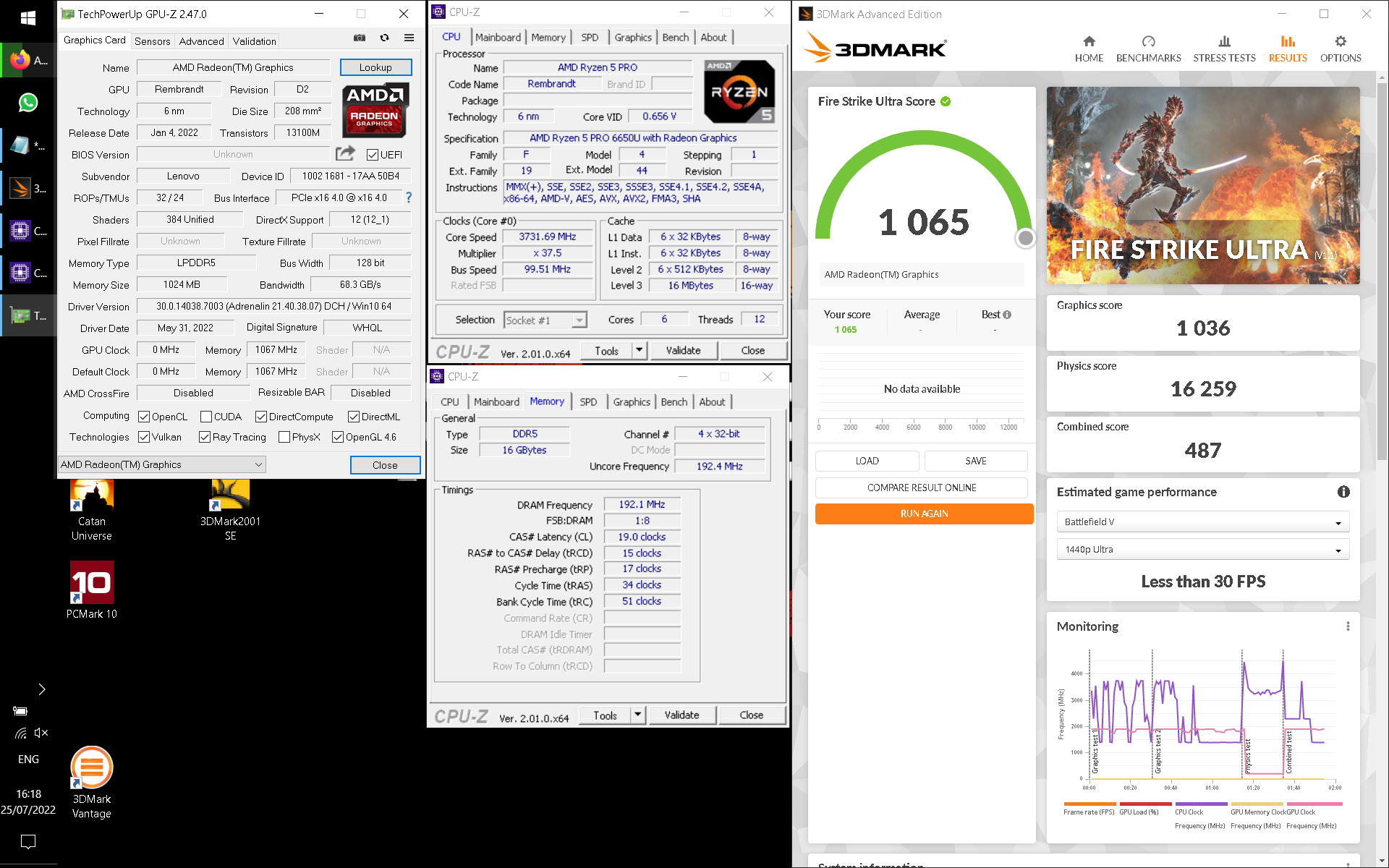
Task: Open 3DMark OPTIONS gear
Action: pyautogui.click(x=1341, y=49)
